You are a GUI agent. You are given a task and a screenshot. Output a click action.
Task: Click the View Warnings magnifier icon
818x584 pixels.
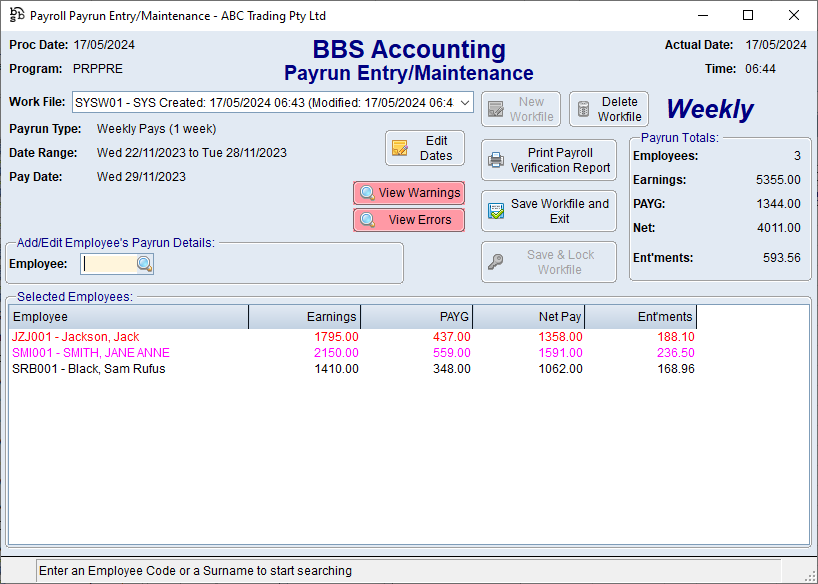[x=368, y=193]
